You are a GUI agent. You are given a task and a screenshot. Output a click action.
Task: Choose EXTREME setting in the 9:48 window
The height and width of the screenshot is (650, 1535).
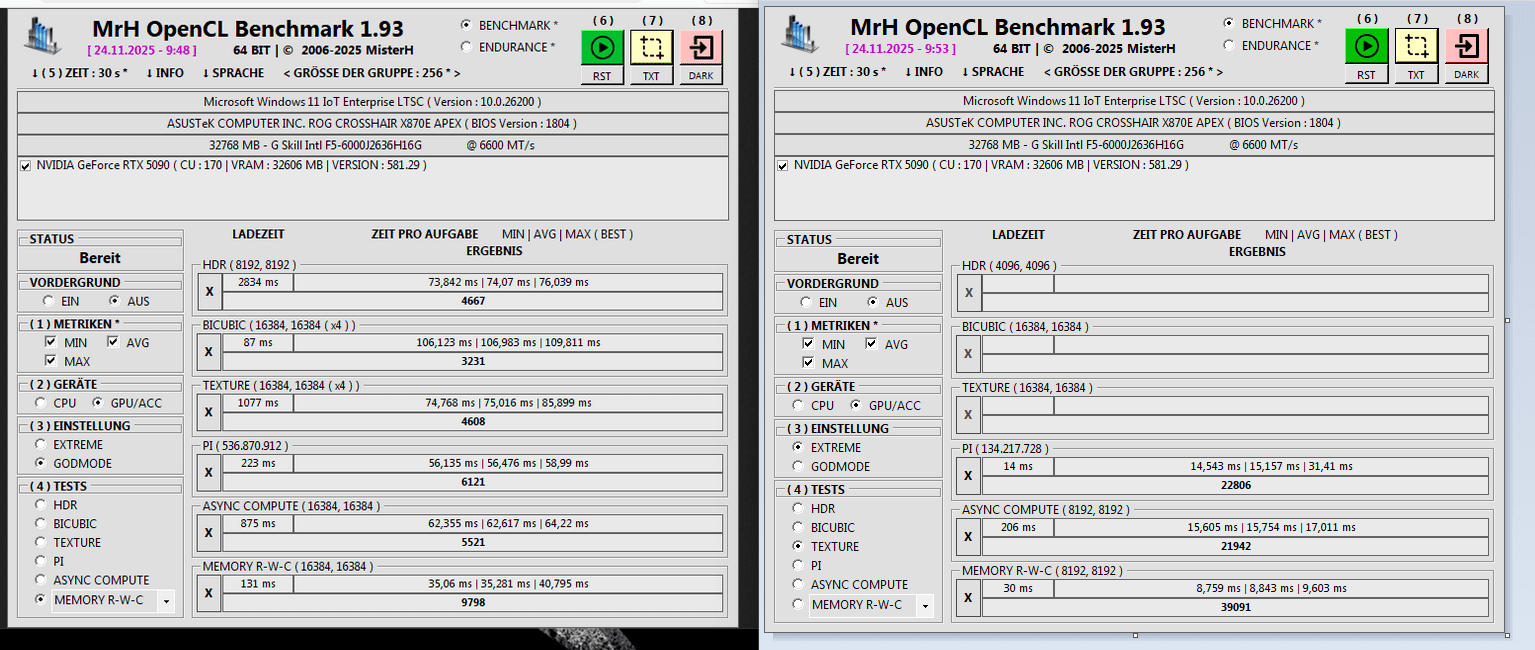pos(40,444)
